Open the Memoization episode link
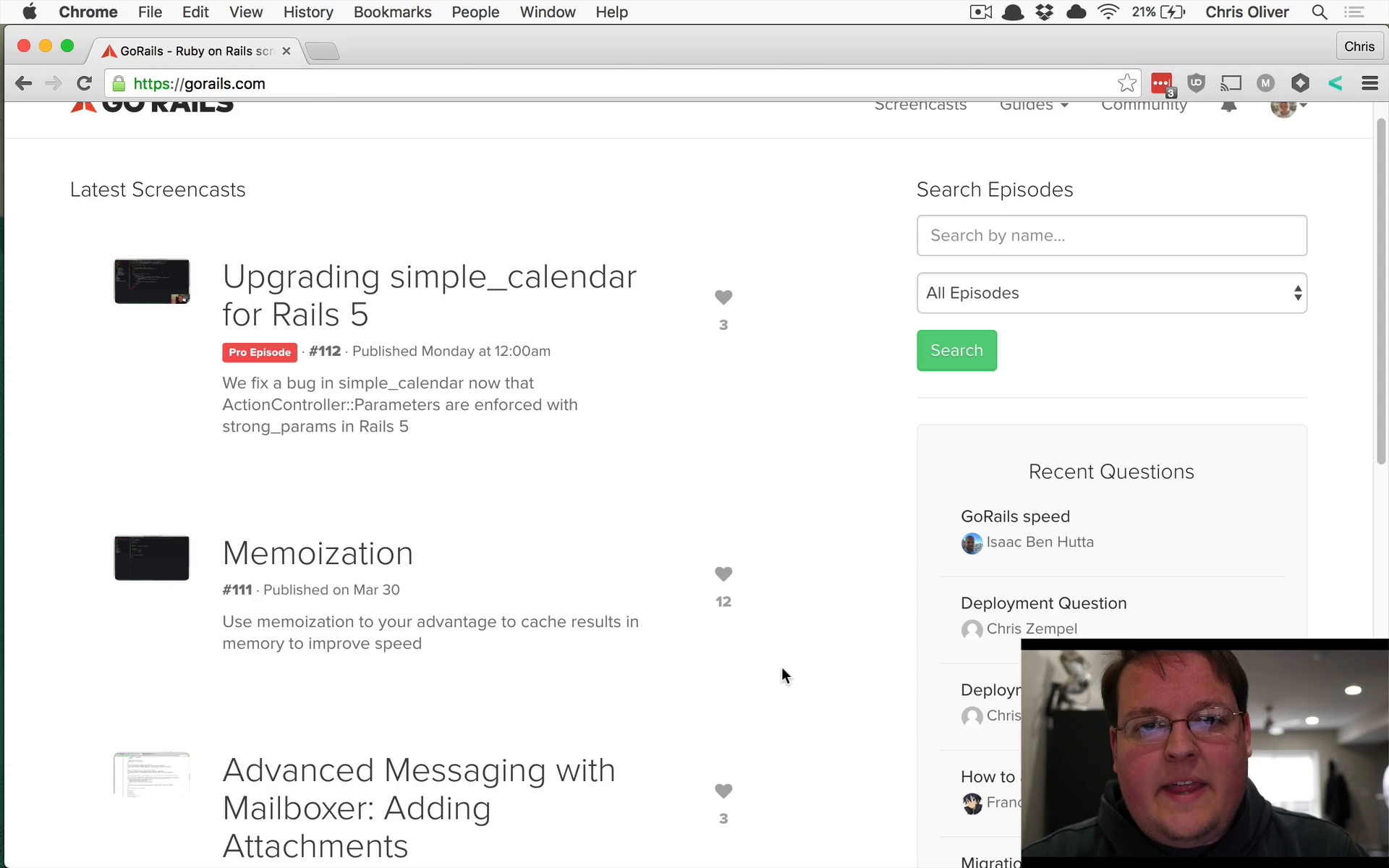The image size is (1389, 868). coord(318,553)
